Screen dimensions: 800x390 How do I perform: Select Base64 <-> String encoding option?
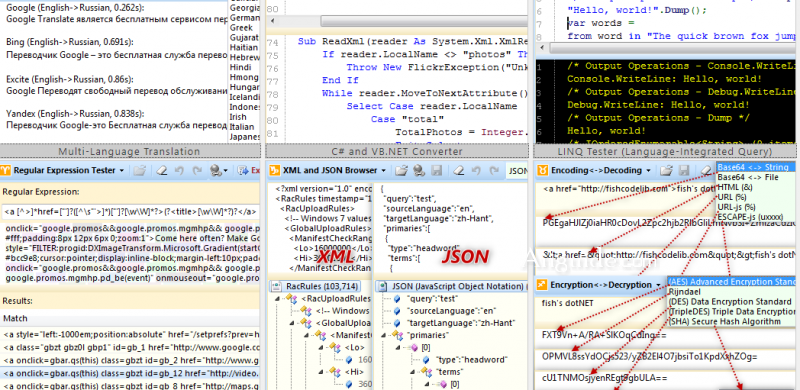click(756, 167)
